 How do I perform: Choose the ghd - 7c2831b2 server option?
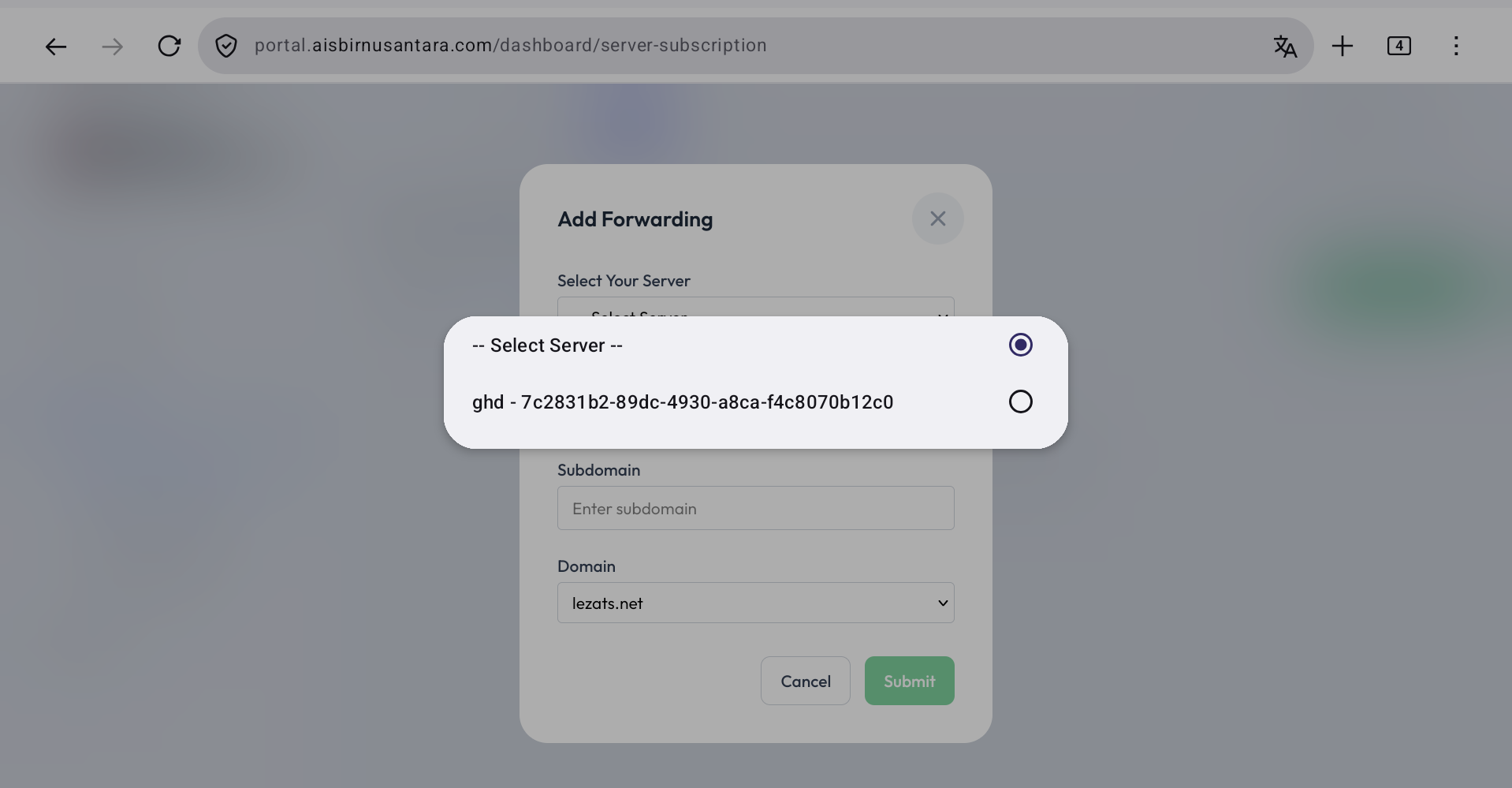pos(683,402)
